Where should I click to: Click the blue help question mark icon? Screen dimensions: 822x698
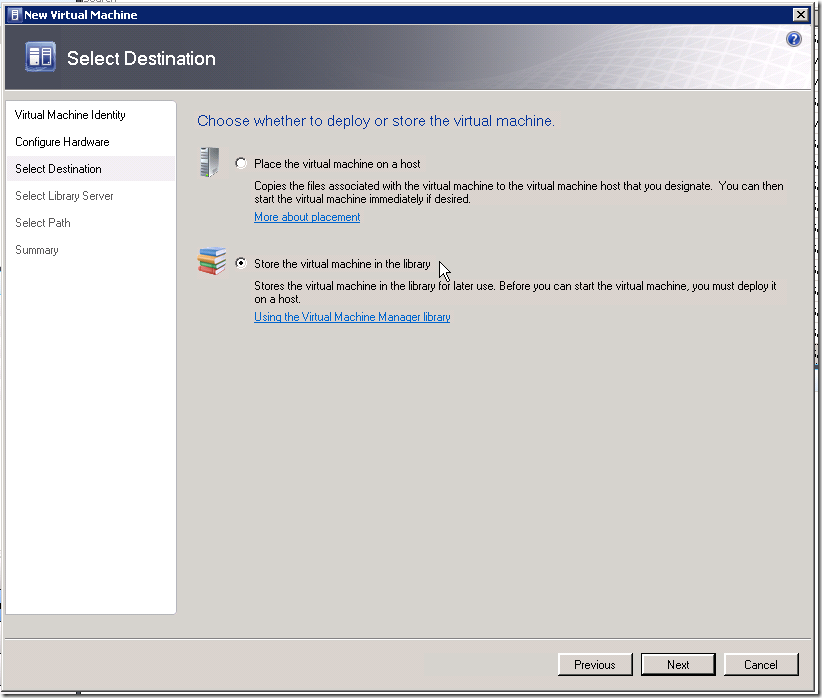(794, 39)
